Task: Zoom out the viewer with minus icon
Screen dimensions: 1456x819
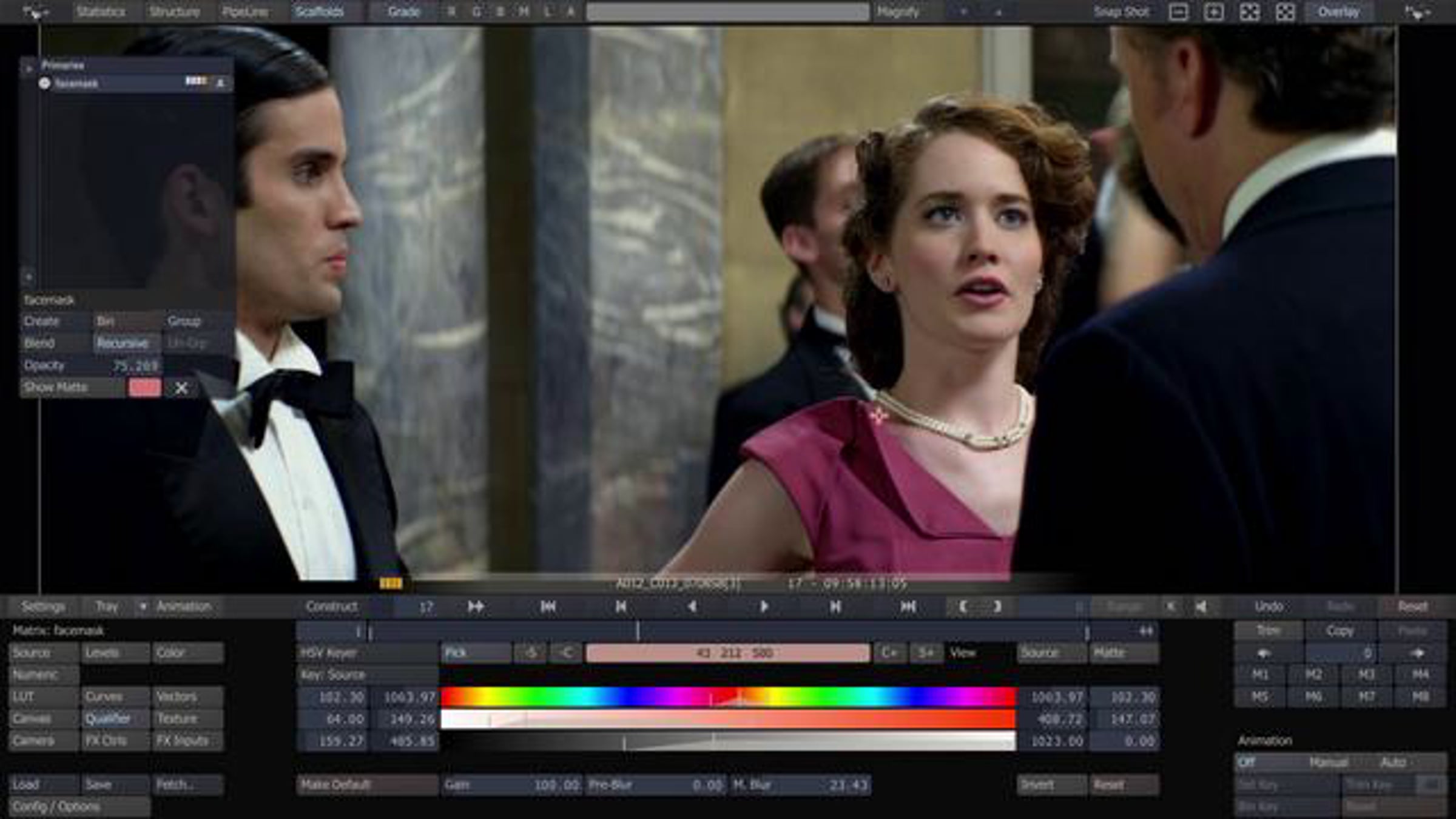Action: [x=1178, y=12]
